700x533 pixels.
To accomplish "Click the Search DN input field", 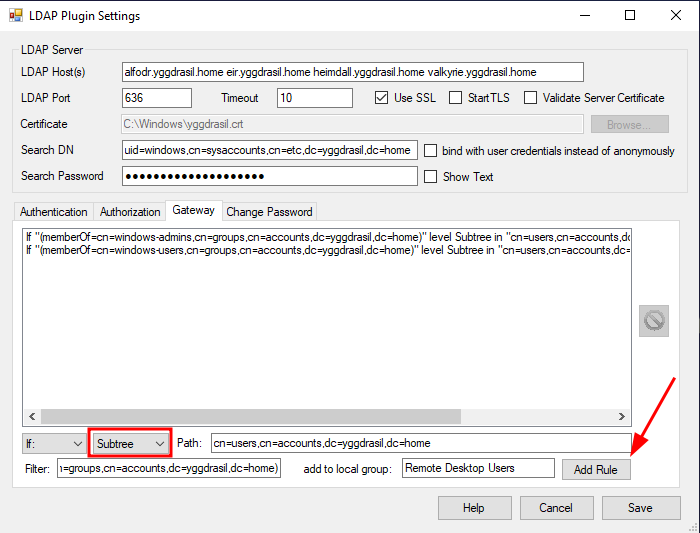I will [270, 150].
